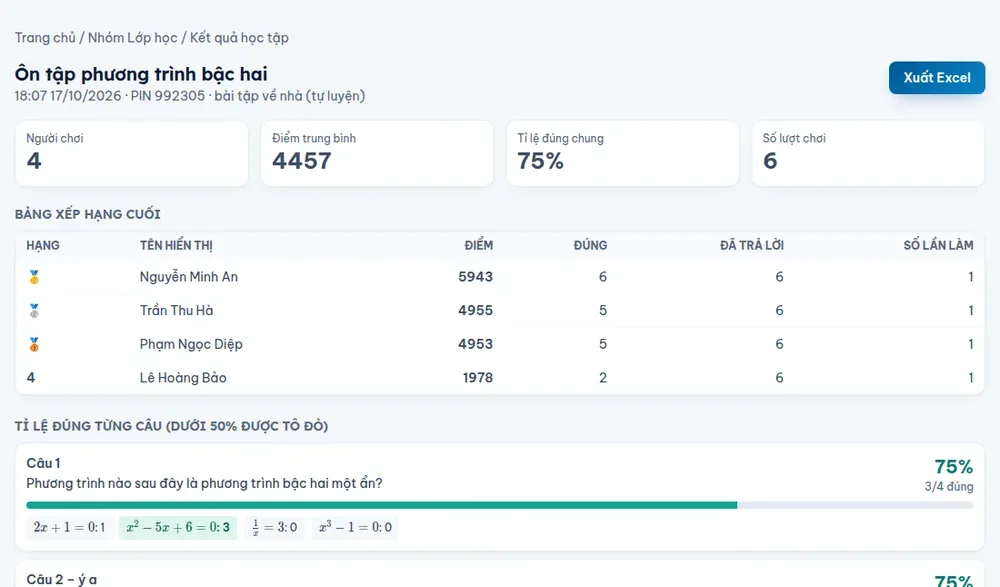This screenshot has height=587, width=1000.
Task: Click the Người chơi stat card
Action: 131,154
